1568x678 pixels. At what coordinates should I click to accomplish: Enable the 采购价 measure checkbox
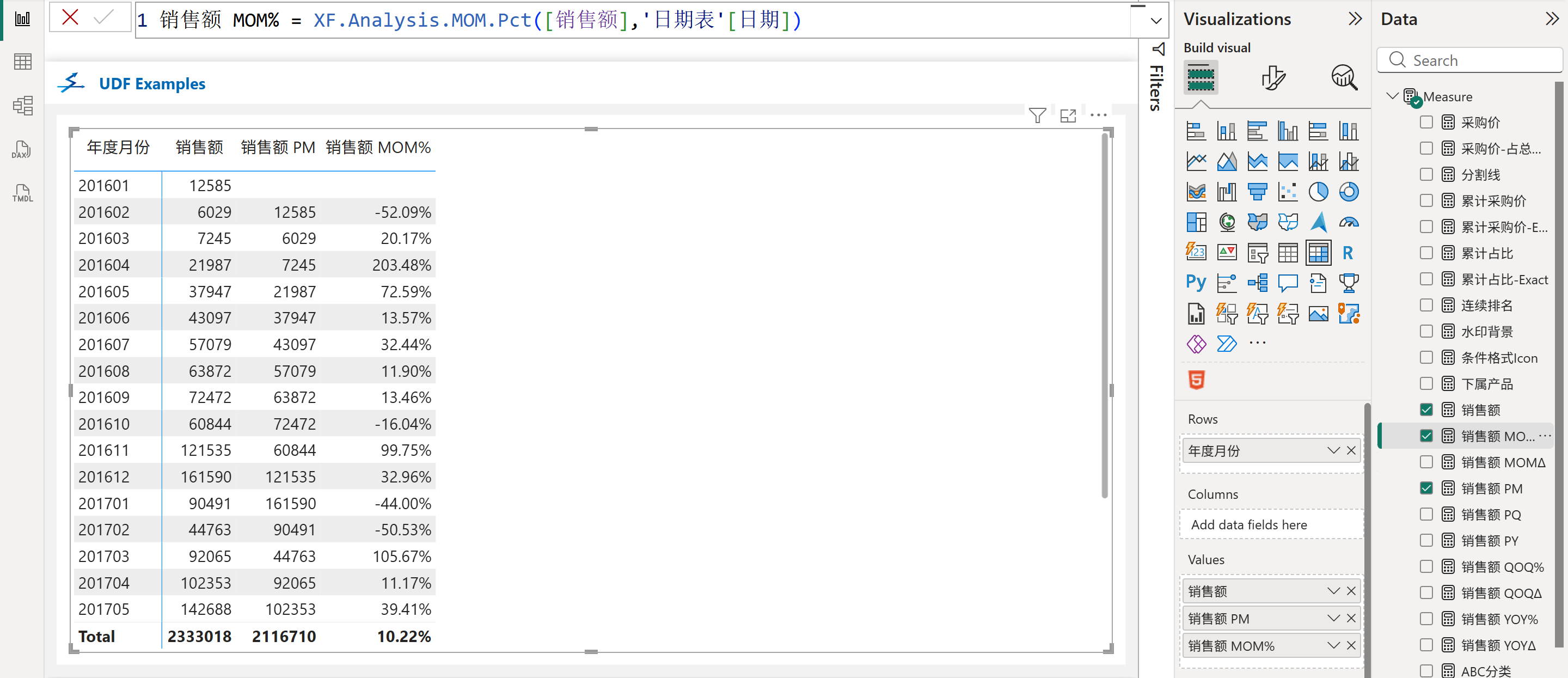coord(1426,123)
